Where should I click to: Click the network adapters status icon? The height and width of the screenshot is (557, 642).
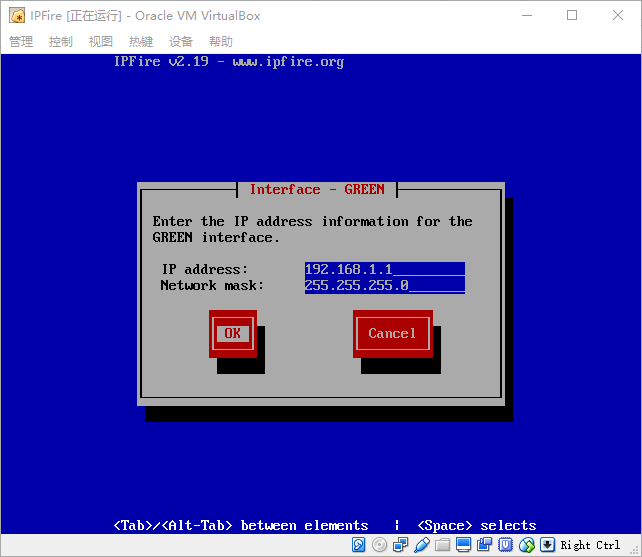coord(400,545)
